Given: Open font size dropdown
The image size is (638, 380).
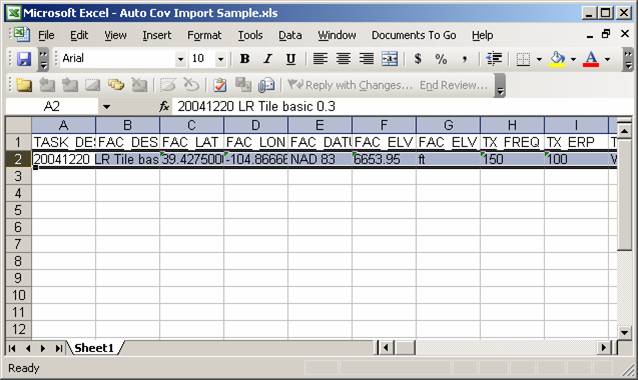Looking at the screenshot, I should tap(220, 59).
